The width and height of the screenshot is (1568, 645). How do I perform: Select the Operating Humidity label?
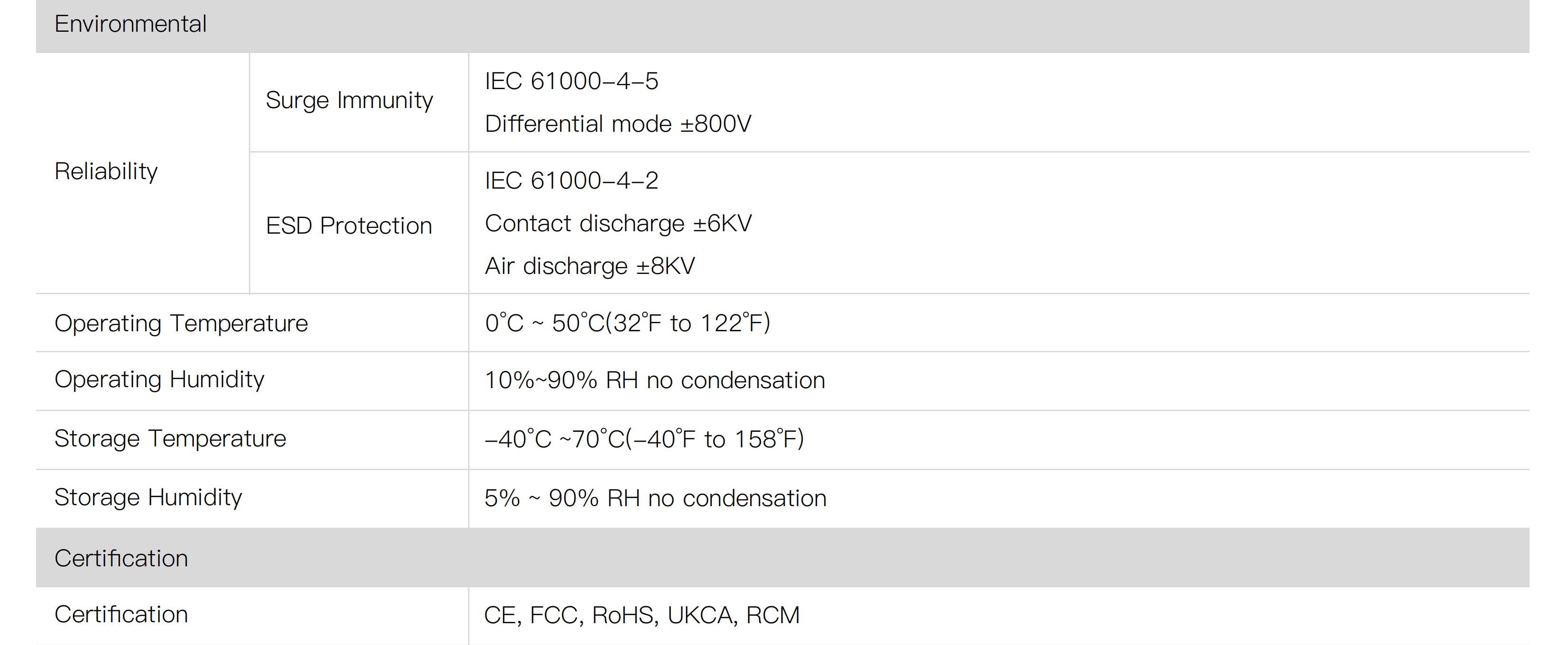(159, 380)
